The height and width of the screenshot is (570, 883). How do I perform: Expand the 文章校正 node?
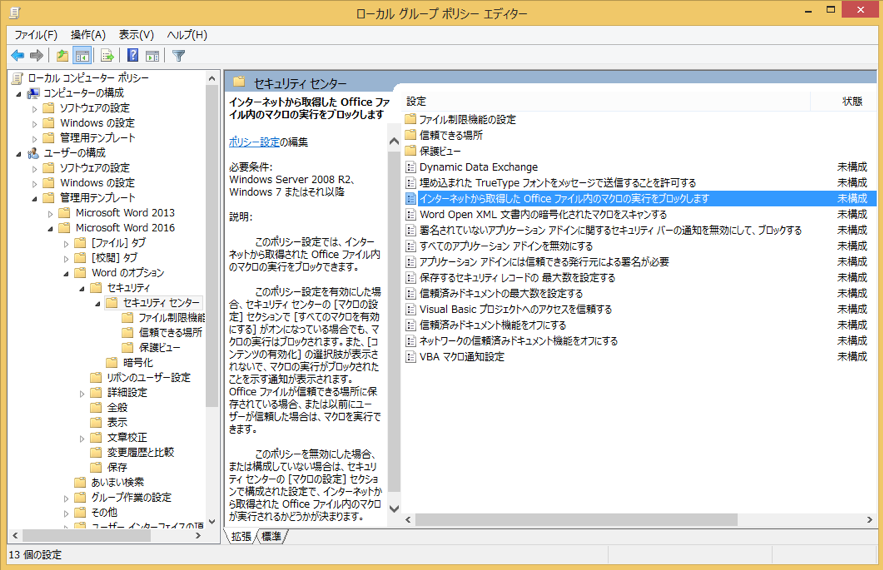[82, 438]
